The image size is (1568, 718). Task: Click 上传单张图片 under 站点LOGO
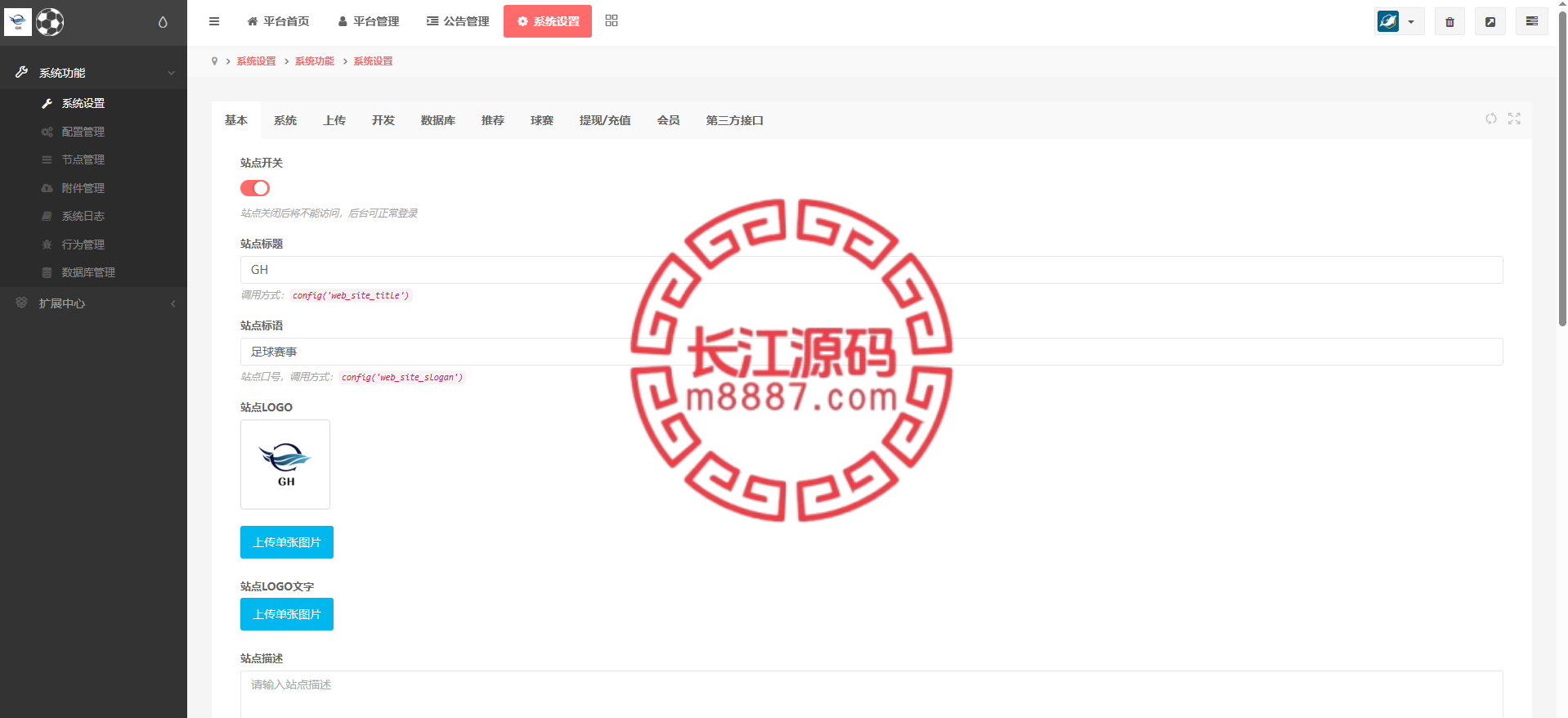coord(287,542)
